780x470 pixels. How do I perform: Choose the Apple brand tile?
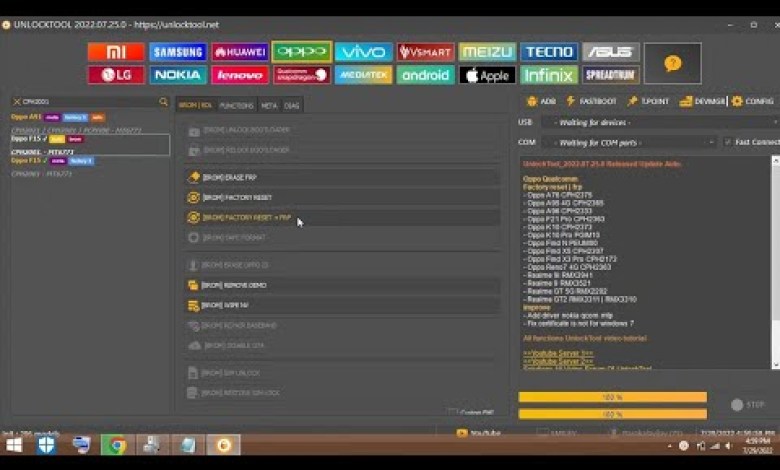pos(487,75)
